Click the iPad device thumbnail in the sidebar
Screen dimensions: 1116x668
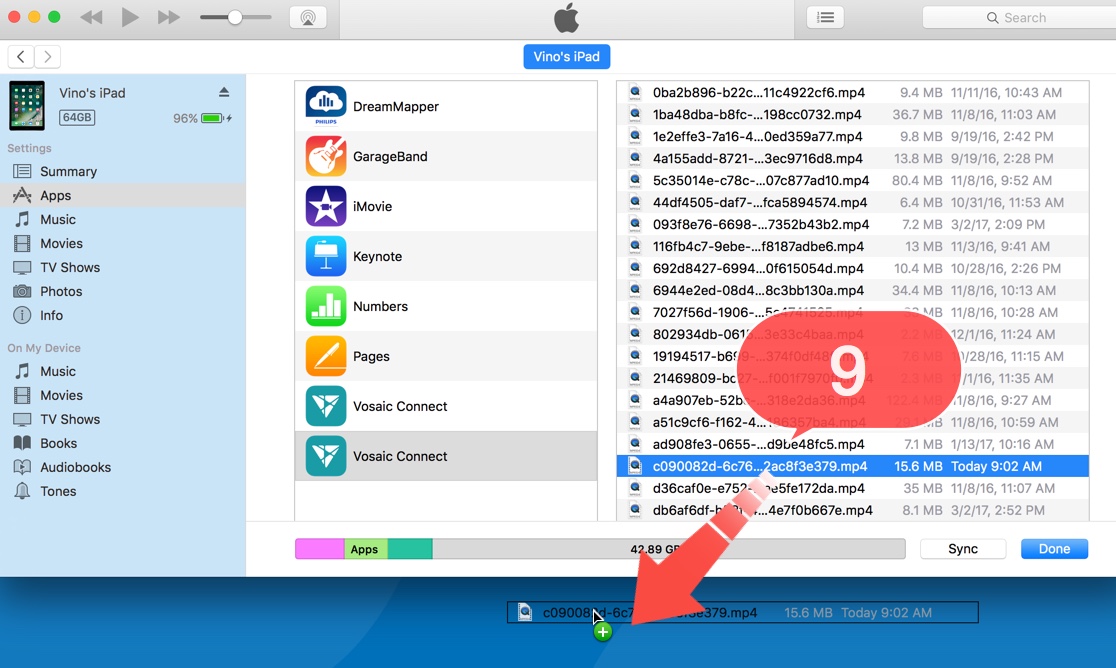pyautogui.click(x=27, y=105)
